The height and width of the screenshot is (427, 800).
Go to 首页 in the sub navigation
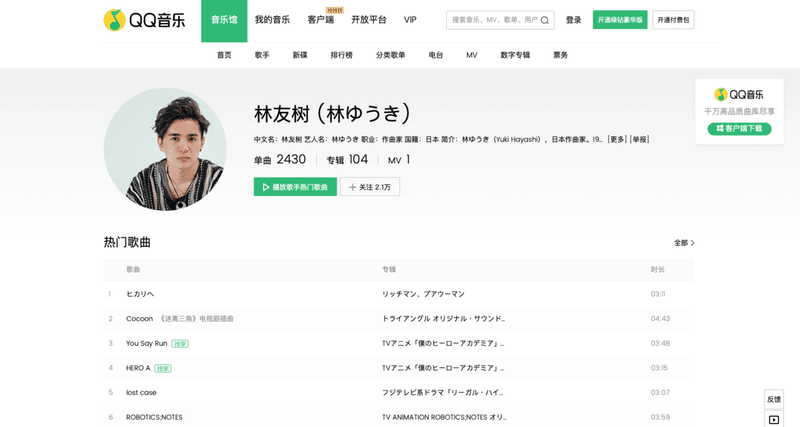tap(224, 55)
